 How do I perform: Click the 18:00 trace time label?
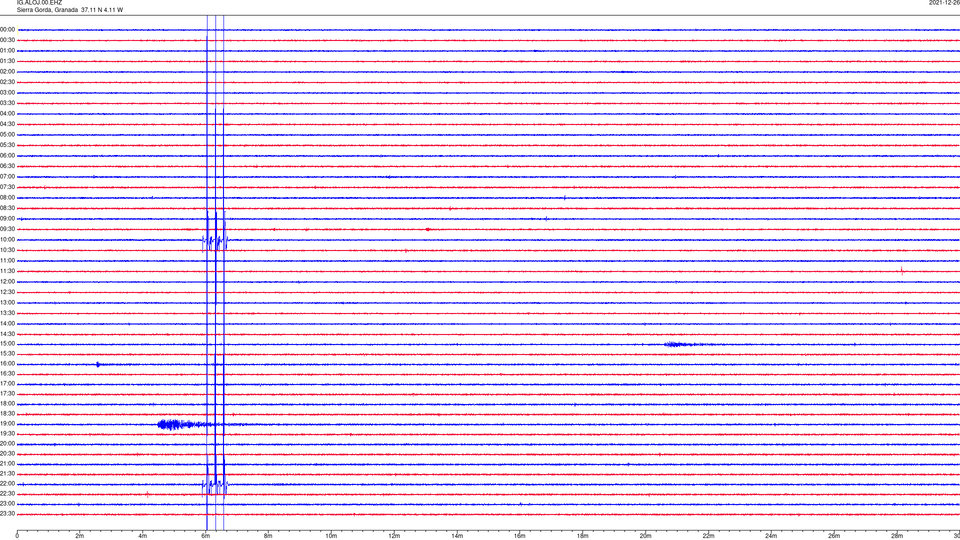point(7,404)
